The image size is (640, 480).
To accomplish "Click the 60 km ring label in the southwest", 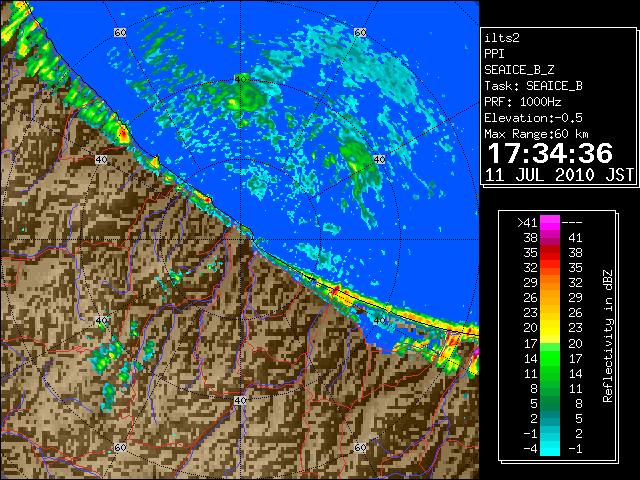I will 120,447.
